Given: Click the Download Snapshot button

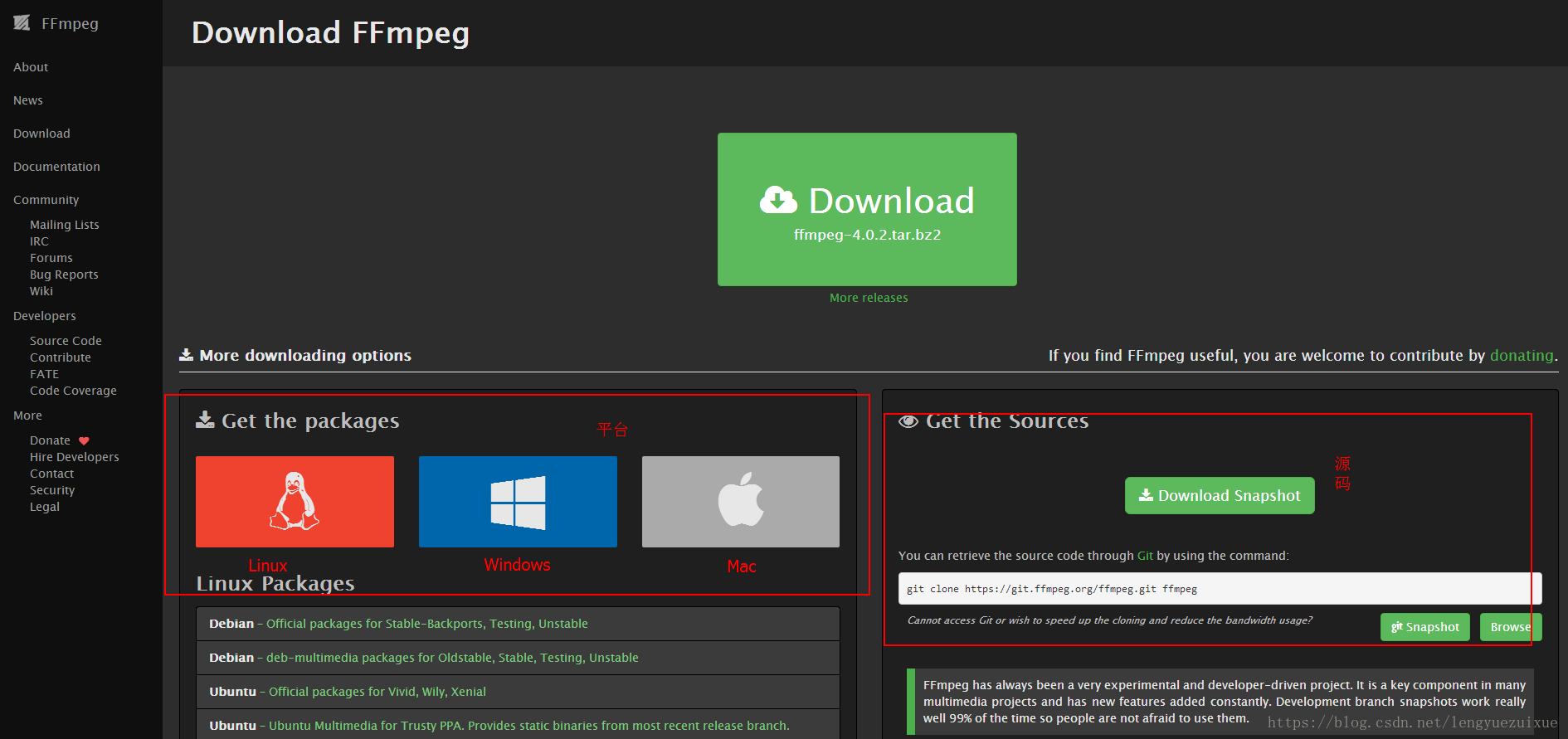Looking at the screenshot, I should [x=1220, y=495].
